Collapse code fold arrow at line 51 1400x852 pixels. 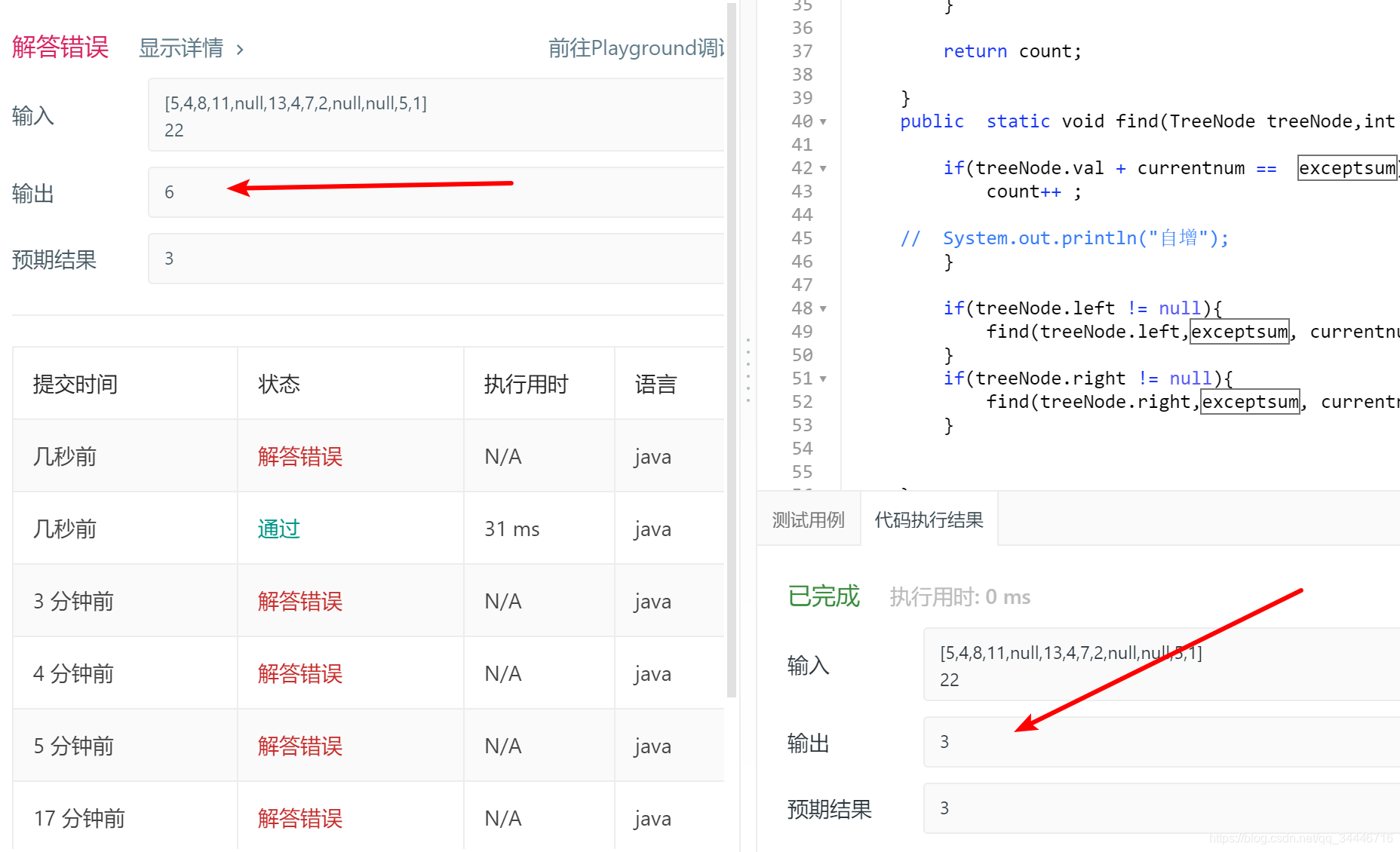tap(823, 379)
